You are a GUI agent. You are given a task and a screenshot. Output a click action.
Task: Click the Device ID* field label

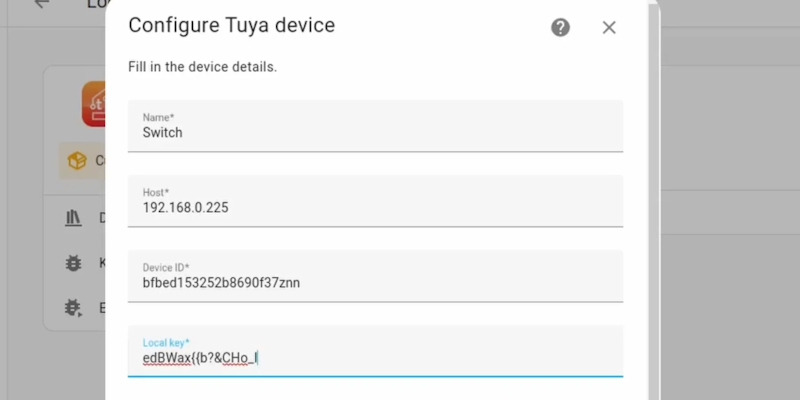(166, 267)
